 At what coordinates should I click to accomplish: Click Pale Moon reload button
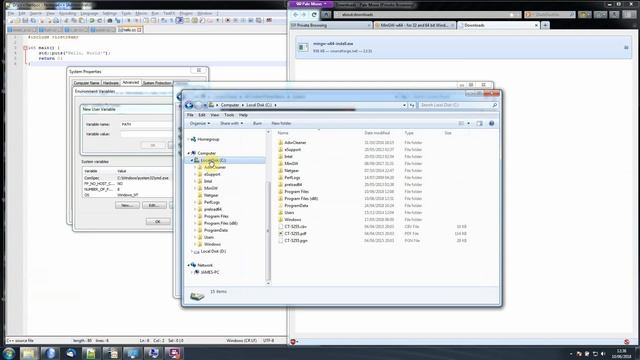(x=314, y=14)
